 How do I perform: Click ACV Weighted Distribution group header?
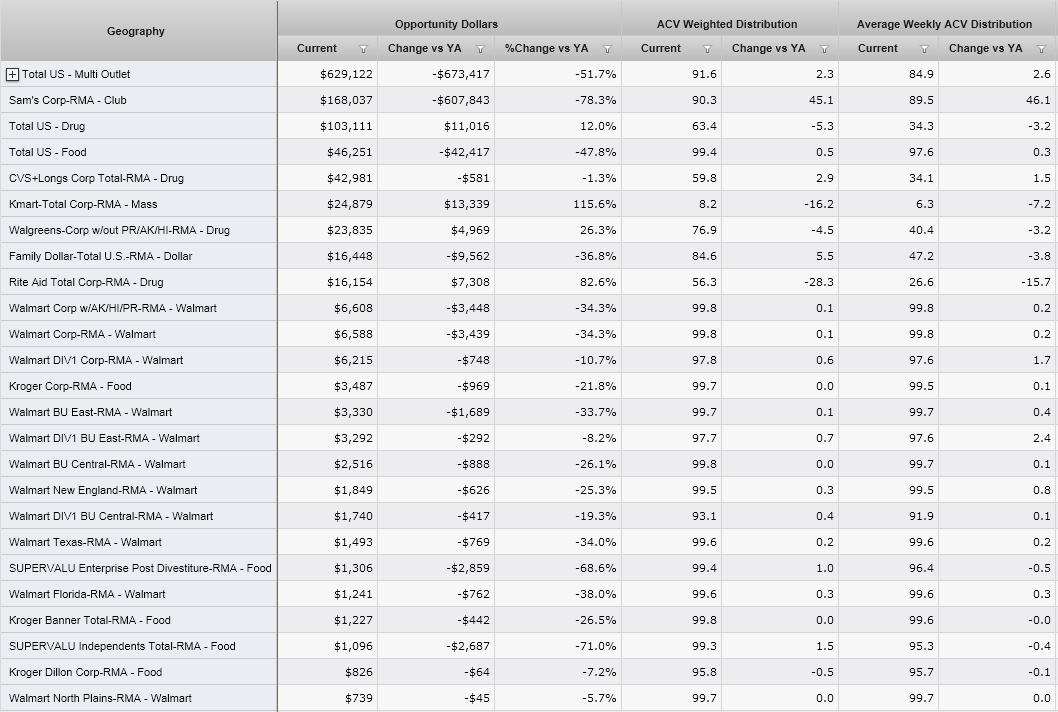click(727, 24)
